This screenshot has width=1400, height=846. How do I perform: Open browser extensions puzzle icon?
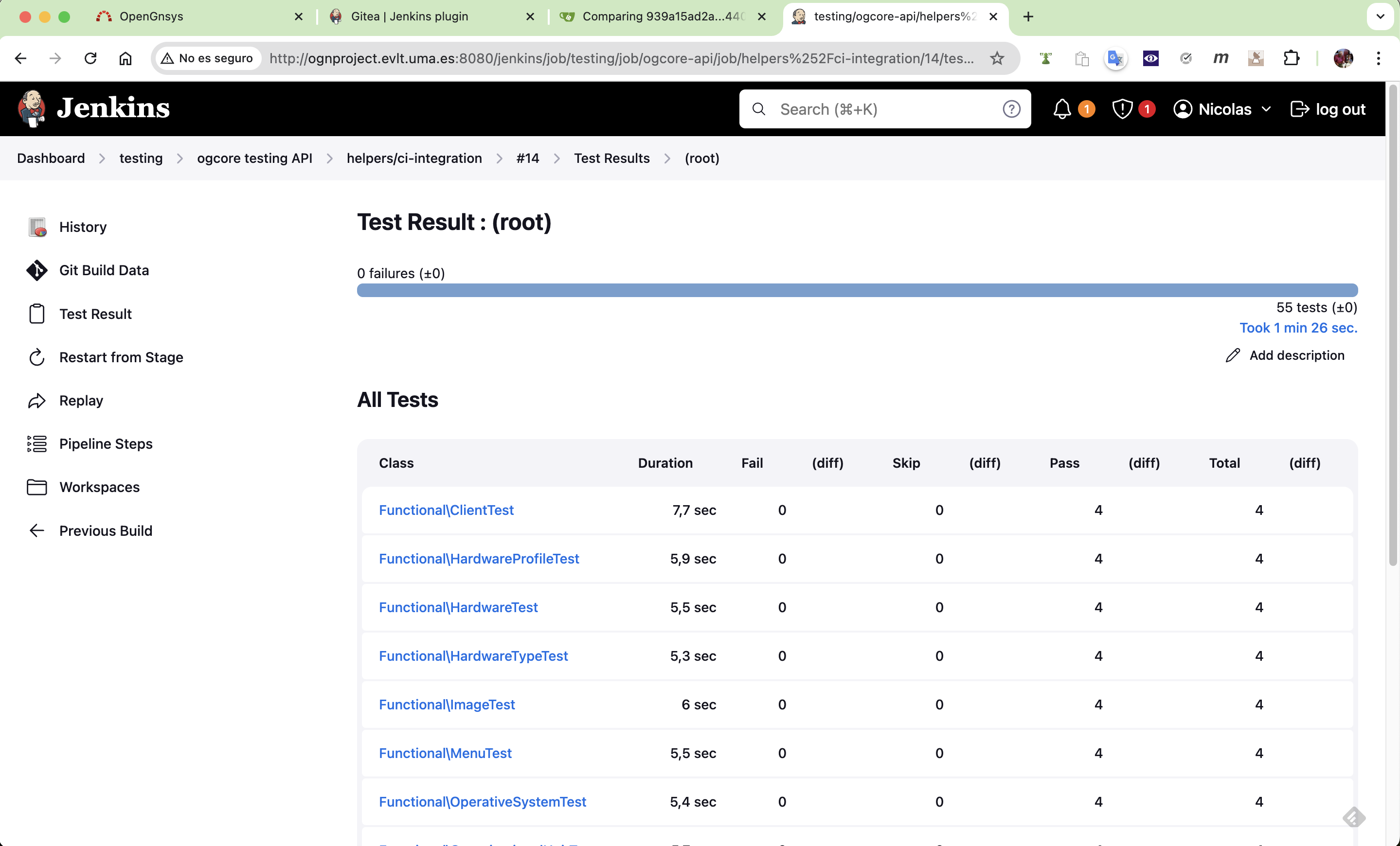[x=1292, y=58]
